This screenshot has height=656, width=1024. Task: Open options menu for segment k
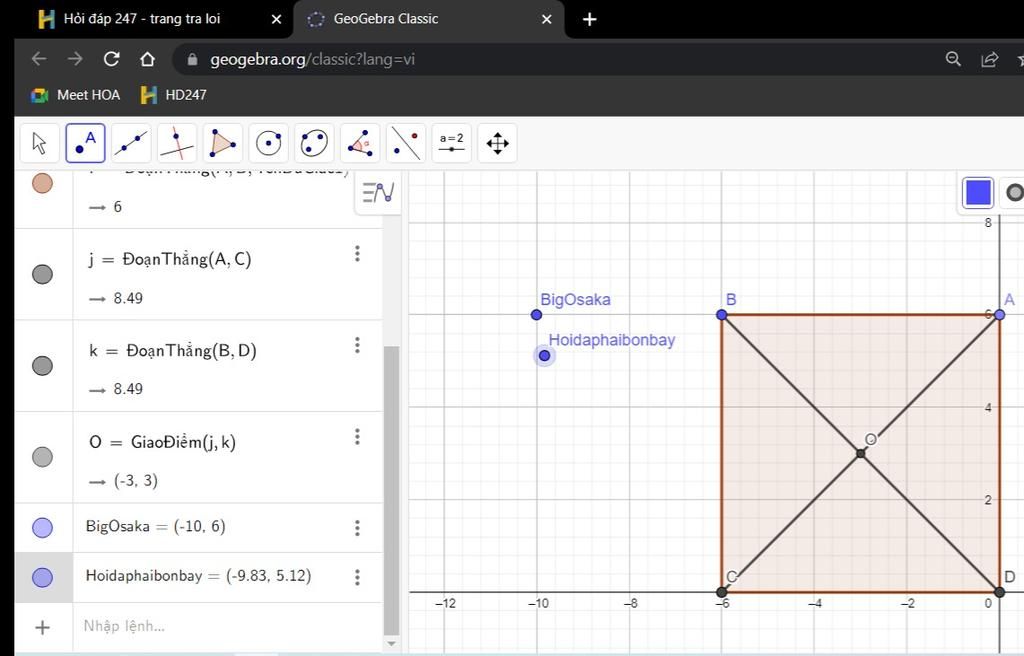pos(357,345)
